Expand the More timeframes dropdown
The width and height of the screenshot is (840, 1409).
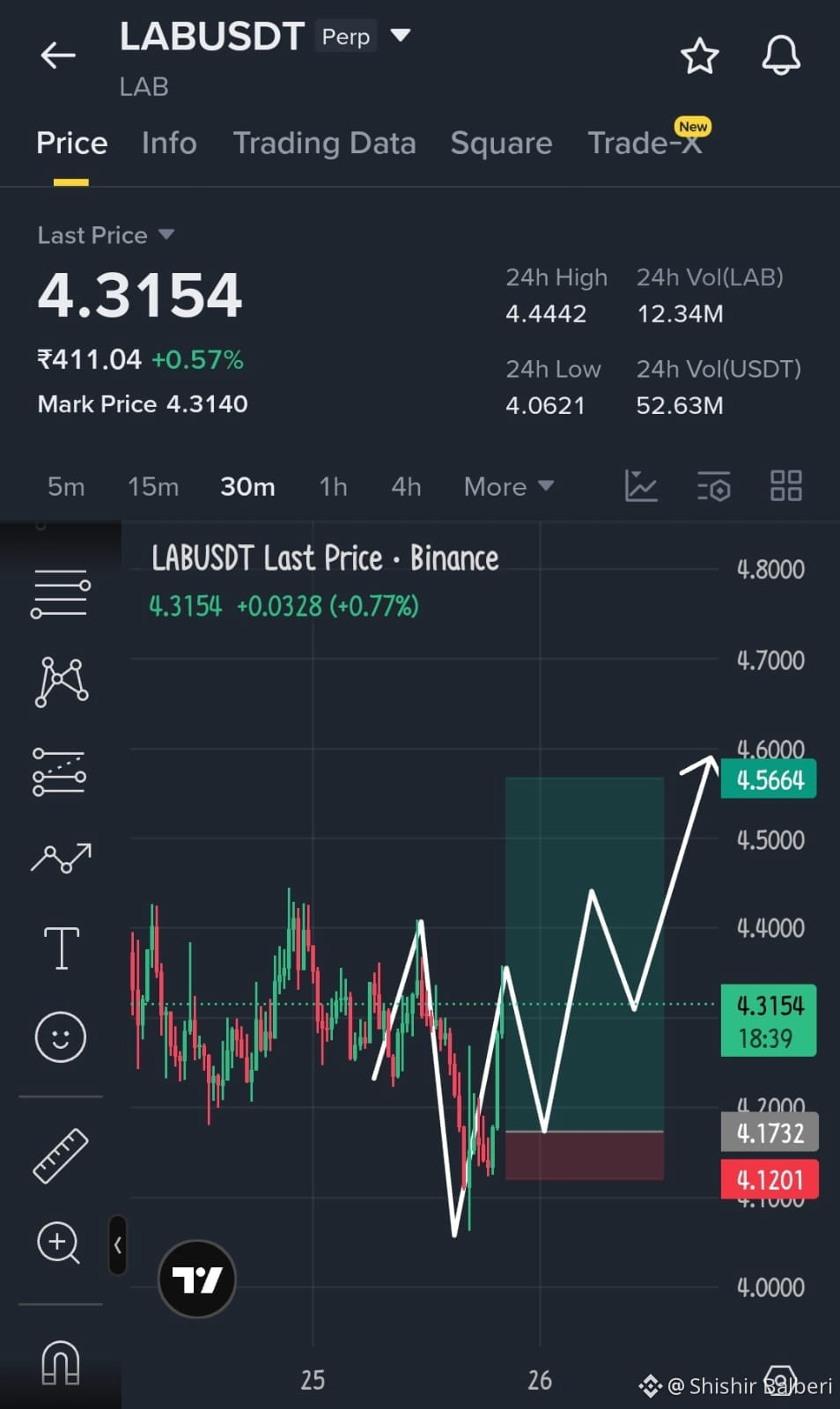509,487
